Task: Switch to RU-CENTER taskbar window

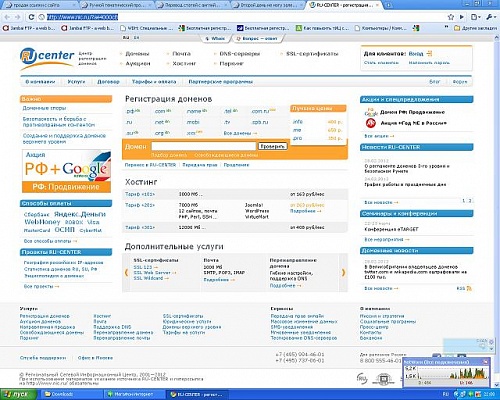Action: [196, 394]
